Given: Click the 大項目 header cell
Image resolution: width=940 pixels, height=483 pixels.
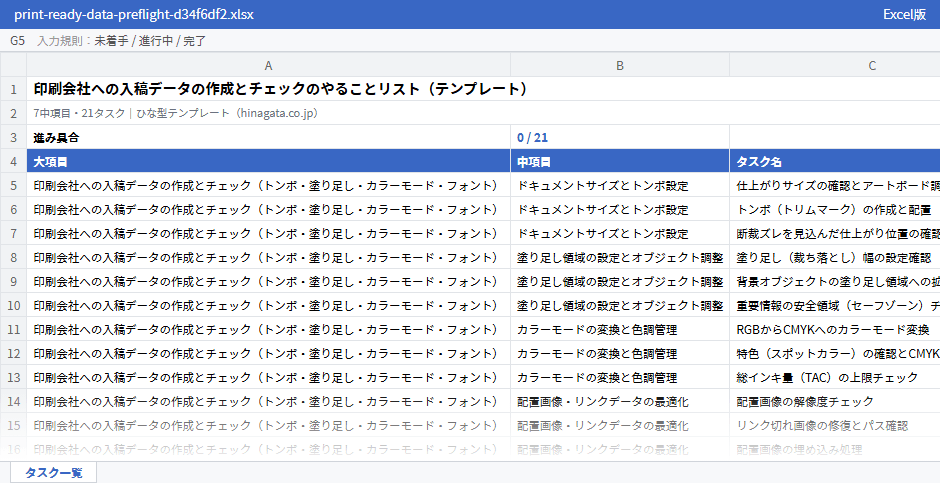Looking at the screenshot, I should [x=269, y=161].
